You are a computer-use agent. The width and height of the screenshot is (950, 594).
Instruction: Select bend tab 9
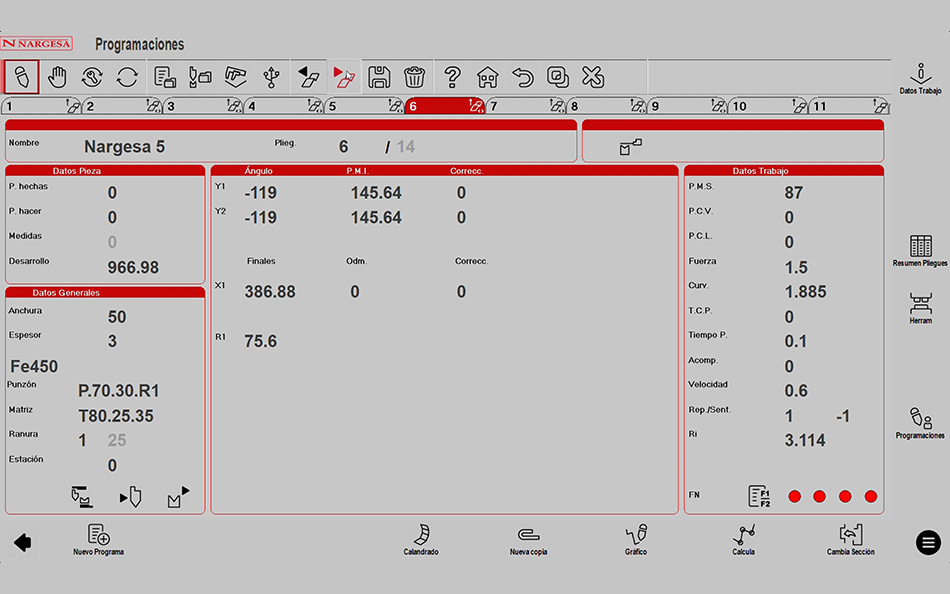[x=687, y=106]
